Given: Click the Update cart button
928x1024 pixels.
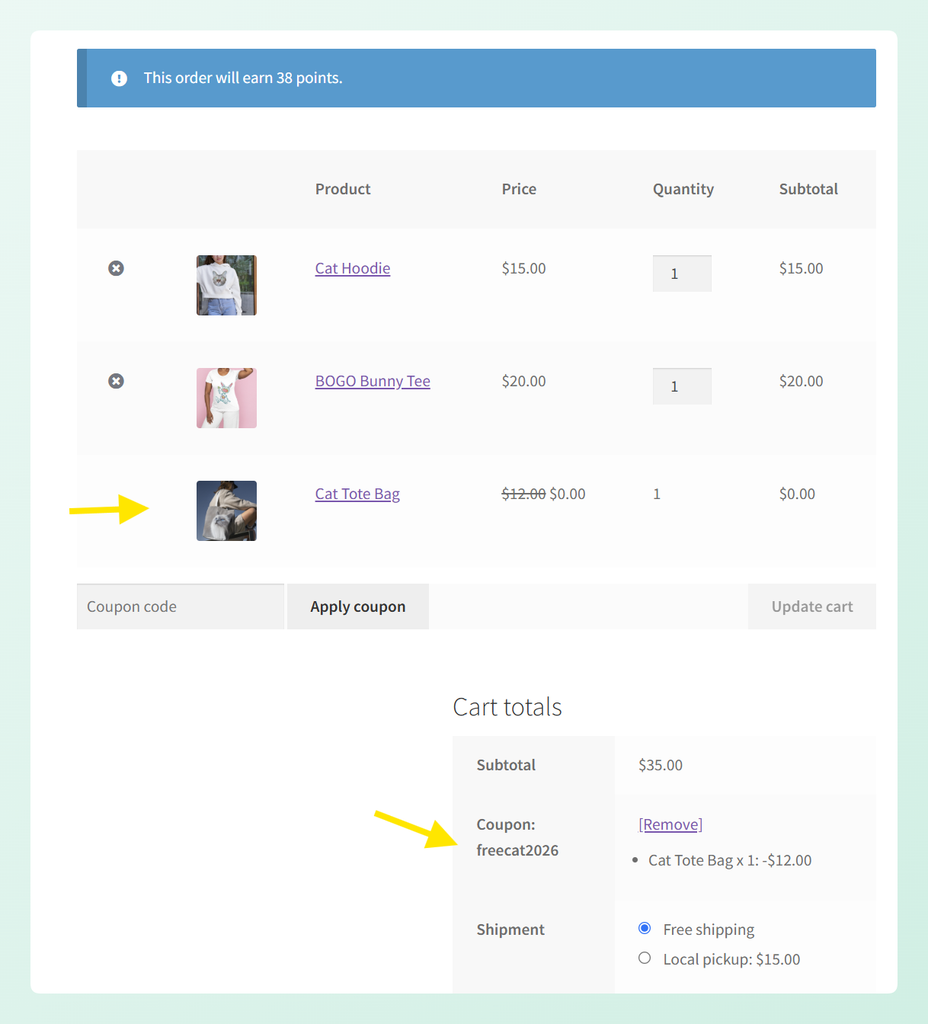Looking at the screenshot, I should coord(812,607).
